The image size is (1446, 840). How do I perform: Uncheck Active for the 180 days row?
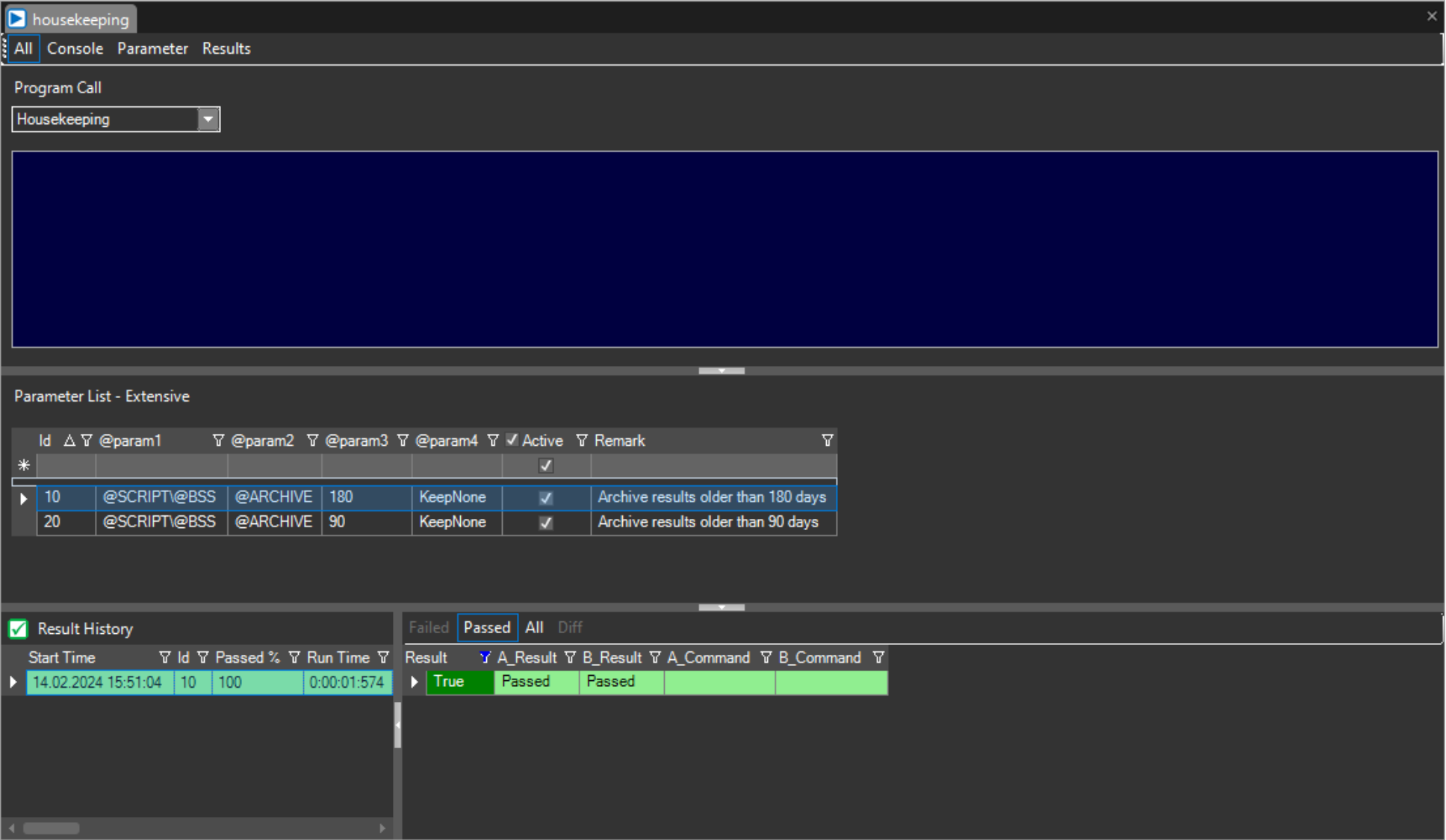(546, 497)
